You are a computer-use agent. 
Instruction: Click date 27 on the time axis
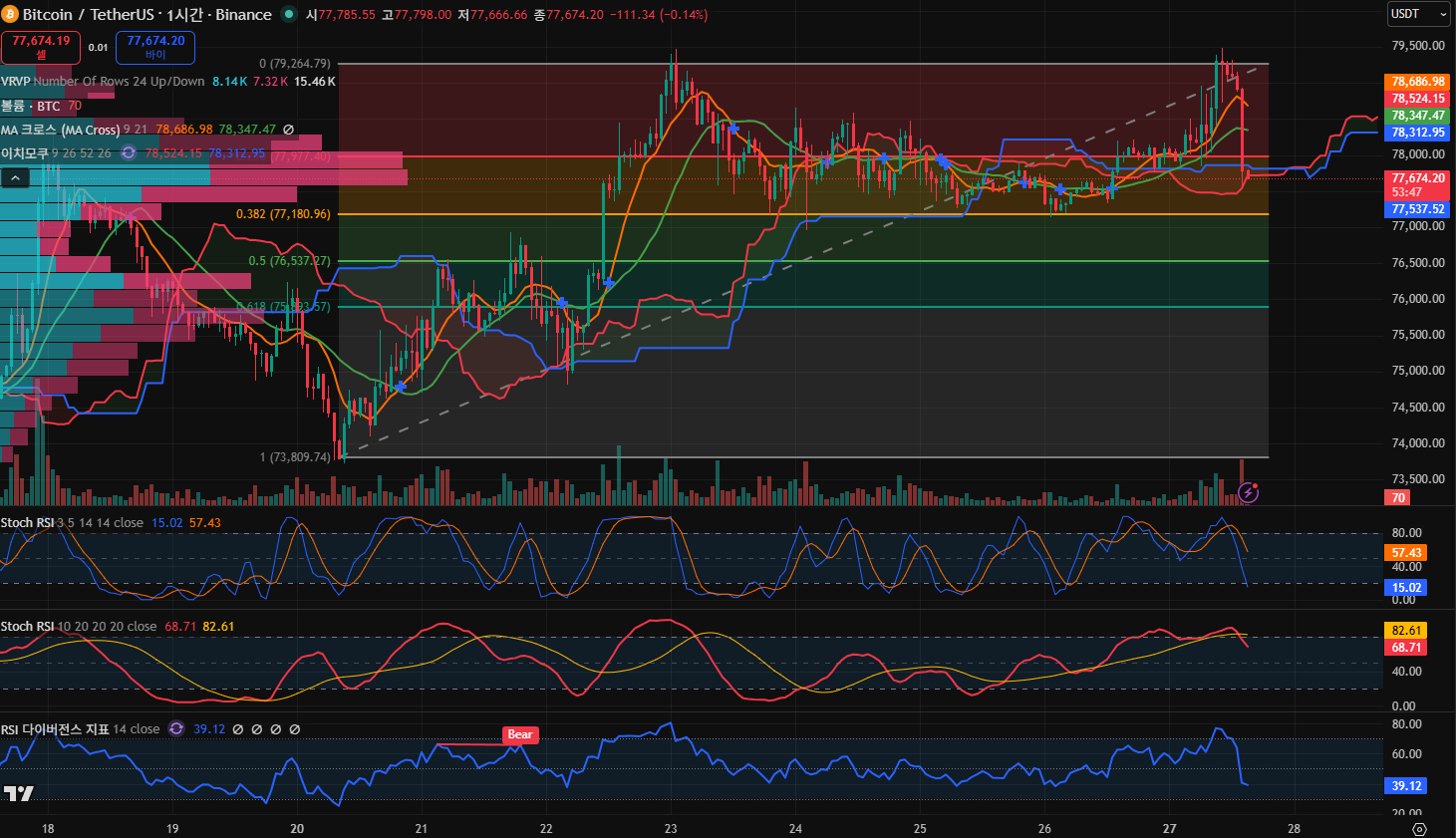pyautogui.click(x=1169, y=828)
